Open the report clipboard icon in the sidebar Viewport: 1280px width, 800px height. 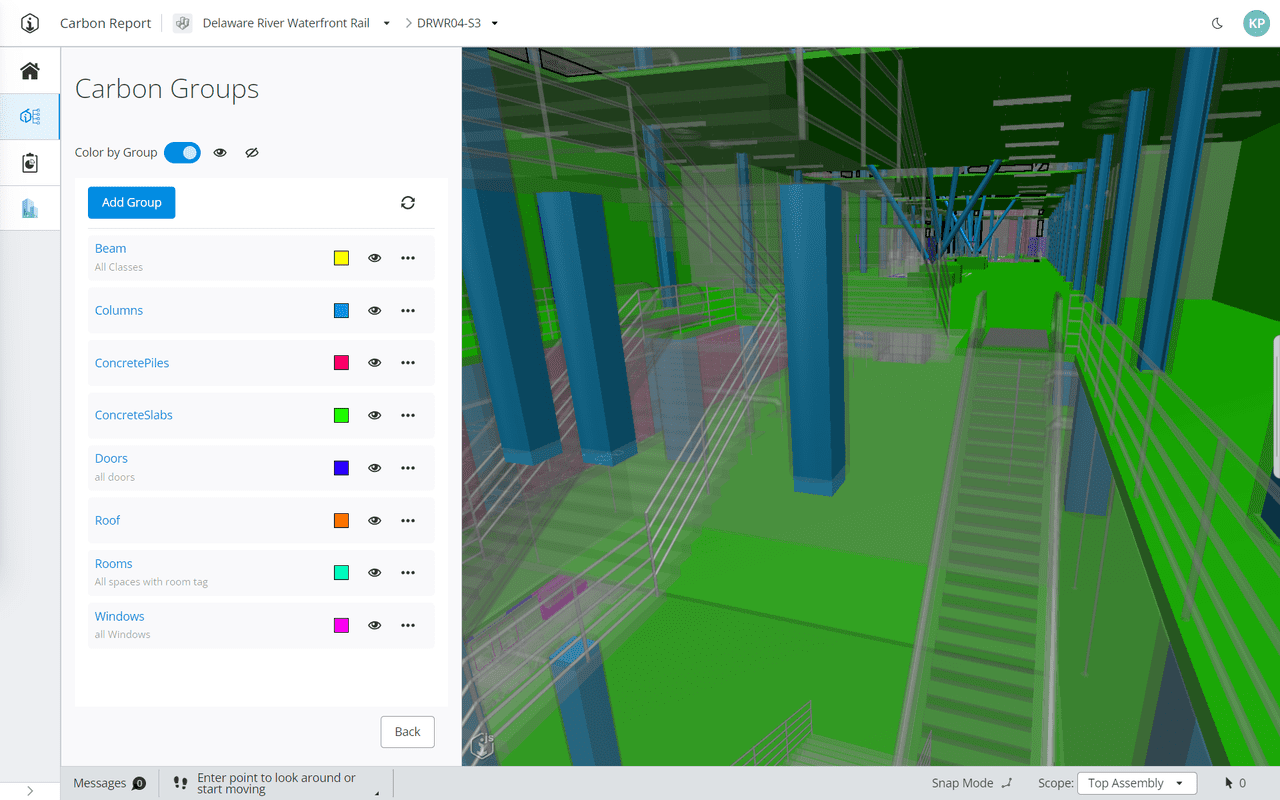pyautogui.click(x=29, y=162)
